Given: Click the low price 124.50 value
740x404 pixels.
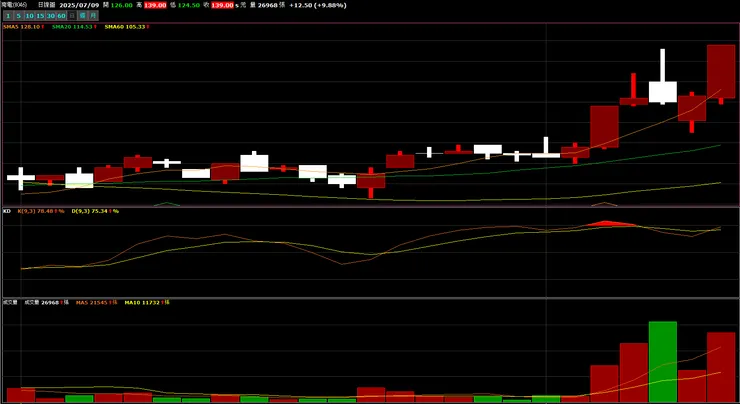Looking at the screenshot, I should pyautogui.click(x=189, y=5).
